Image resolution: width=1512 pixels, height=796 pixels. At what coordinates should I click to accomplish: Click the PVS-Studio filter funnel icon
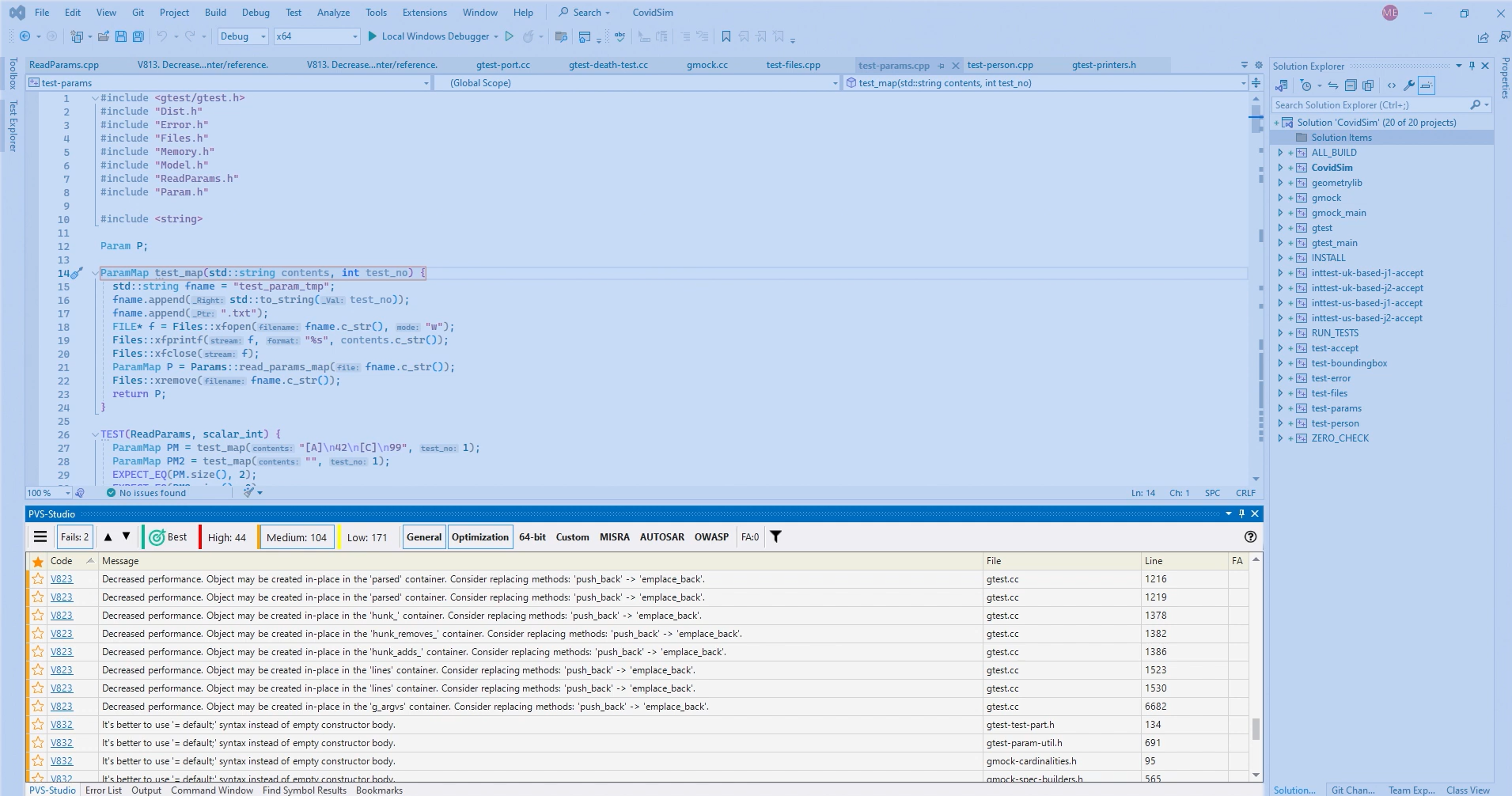click(776, 537)
